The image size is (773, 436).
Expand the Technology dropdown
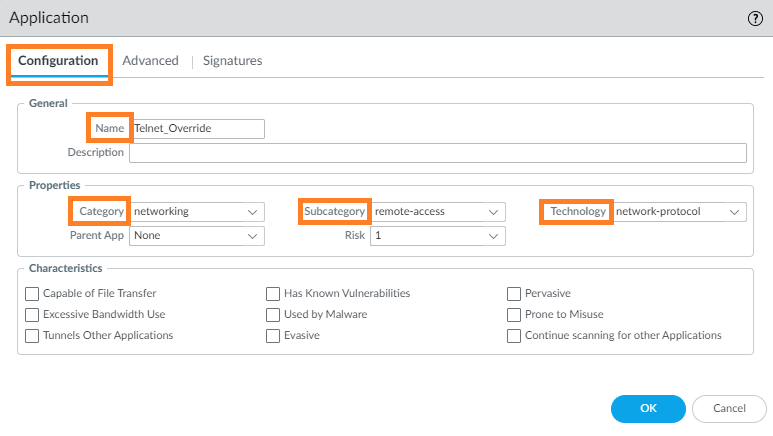(x=679, y=212)
